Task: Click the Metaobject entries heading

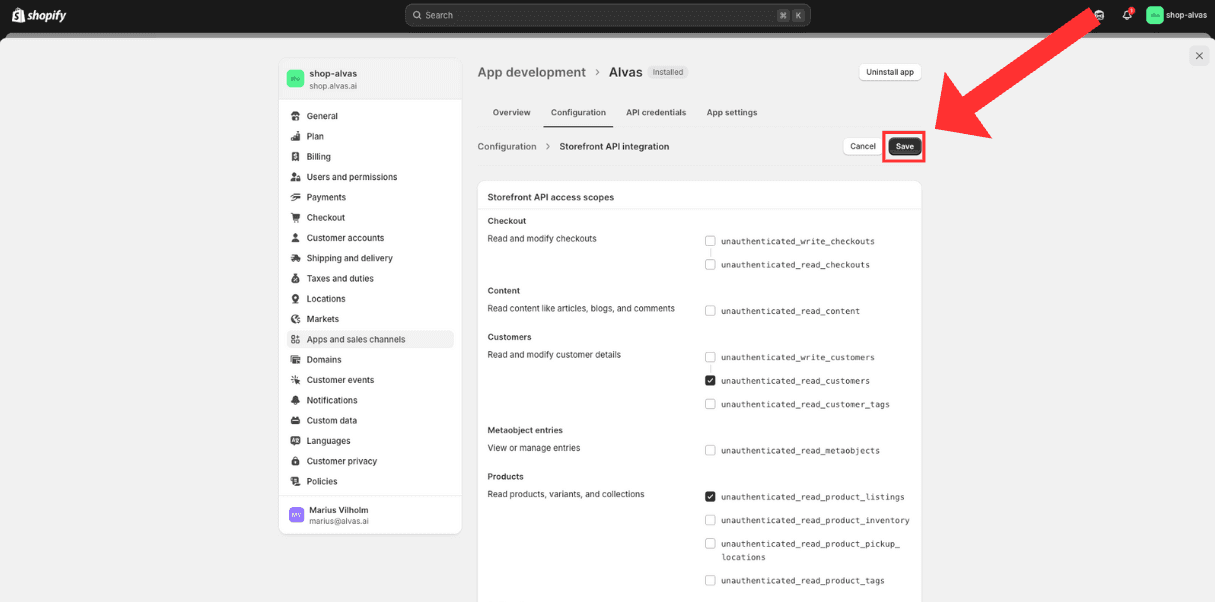Action: coord(525,430)
